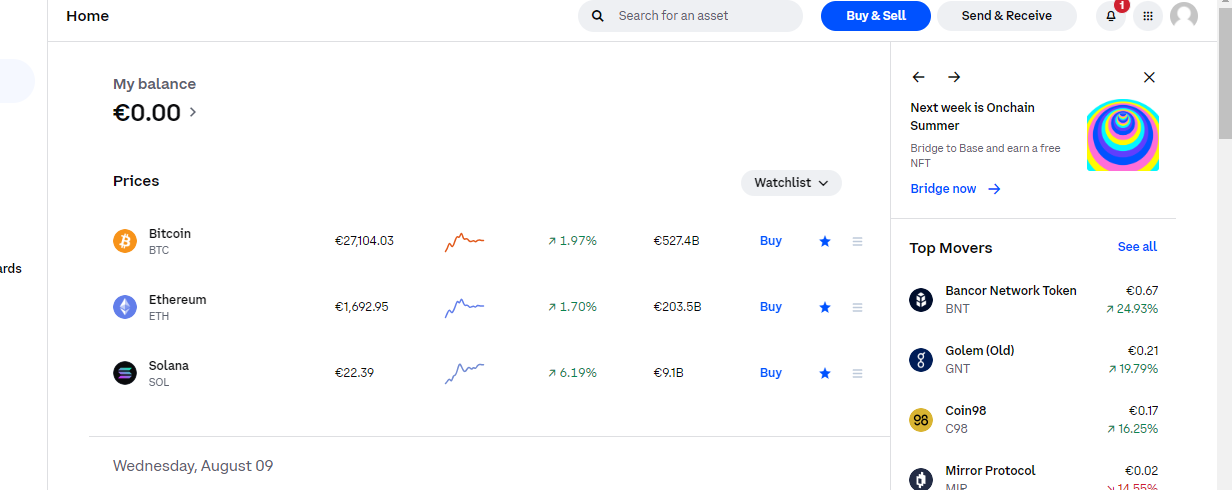Click the Next week is Onchain Summer headline
1232x490 pixels.
coord(972,117)
